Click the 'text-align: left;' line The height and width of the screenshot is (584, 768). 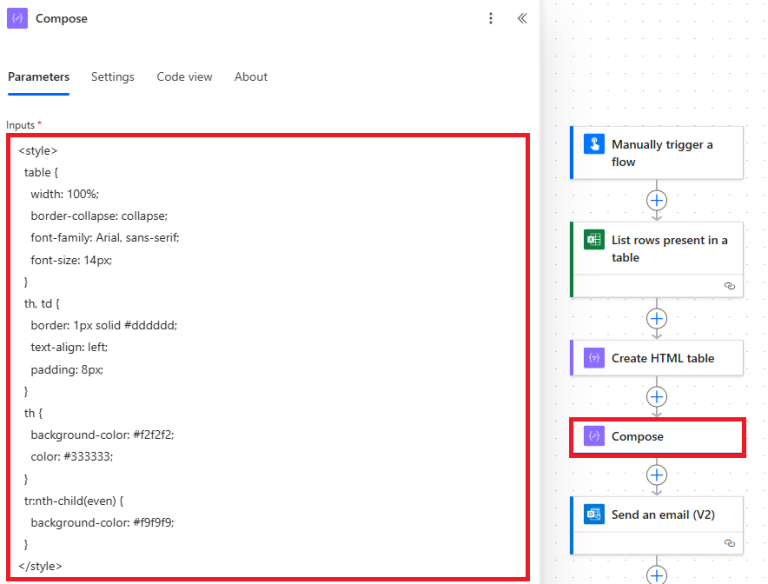69,347
